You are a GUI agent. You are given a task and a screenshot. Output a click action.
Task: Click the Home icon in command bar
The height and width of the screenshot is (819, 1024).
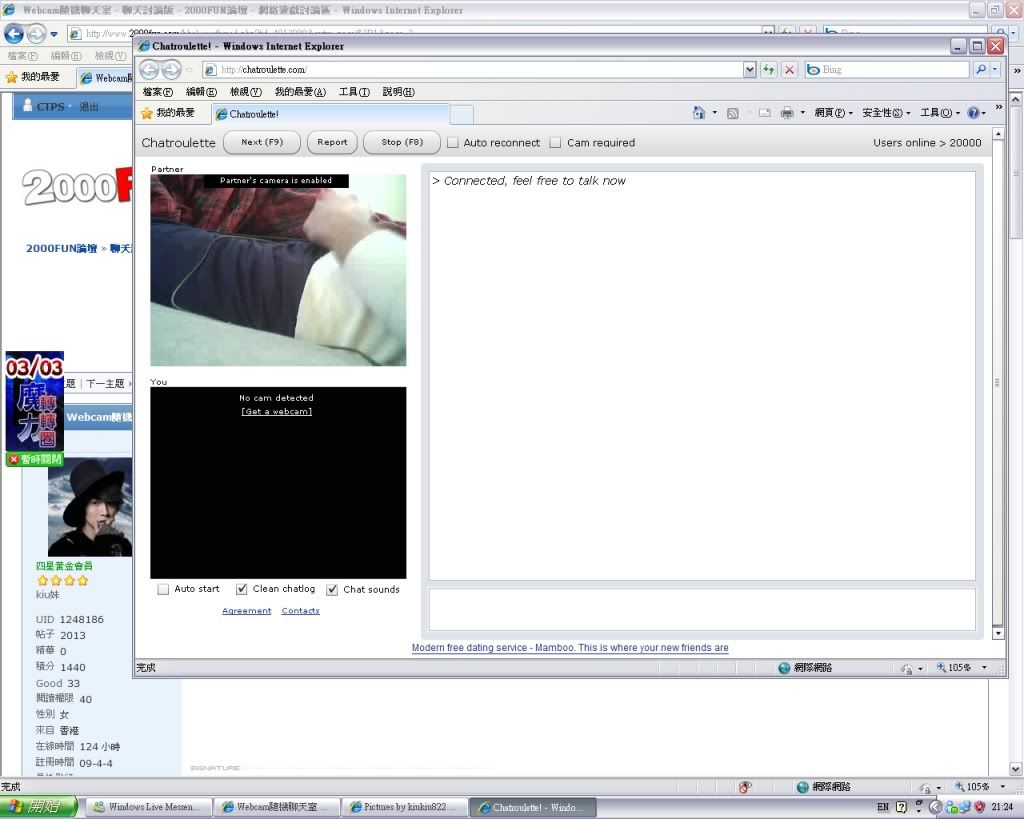[699, 113]
